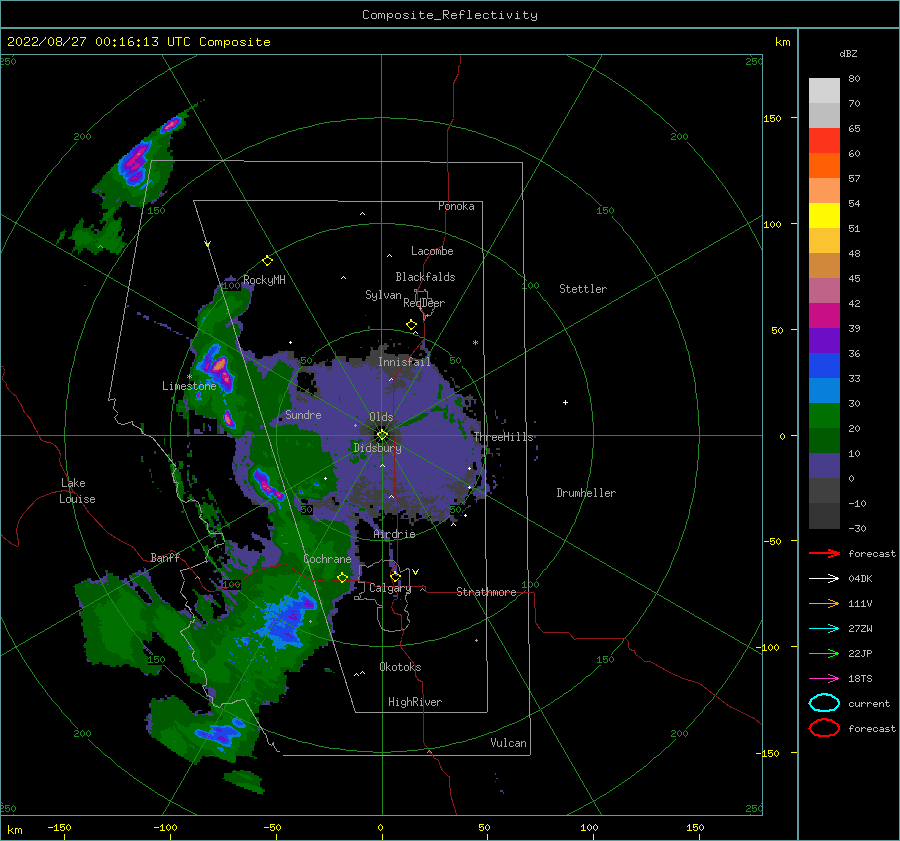Click the red forecast oval legend icon
Image resolution: width=900 pixels, height=841 pixels.
click(x=824, y=728)
